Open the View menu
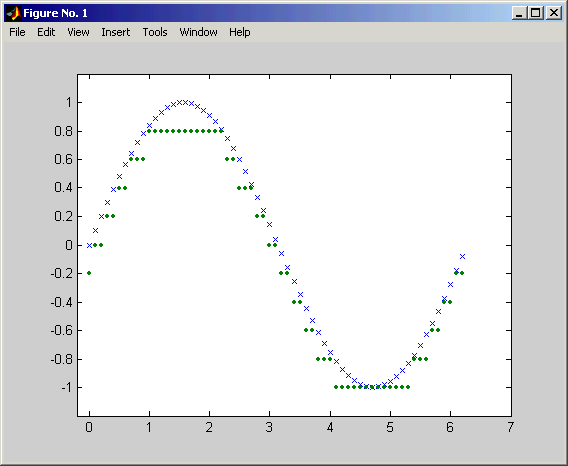Screen dimensions: 568x466 tap(78, 32)
